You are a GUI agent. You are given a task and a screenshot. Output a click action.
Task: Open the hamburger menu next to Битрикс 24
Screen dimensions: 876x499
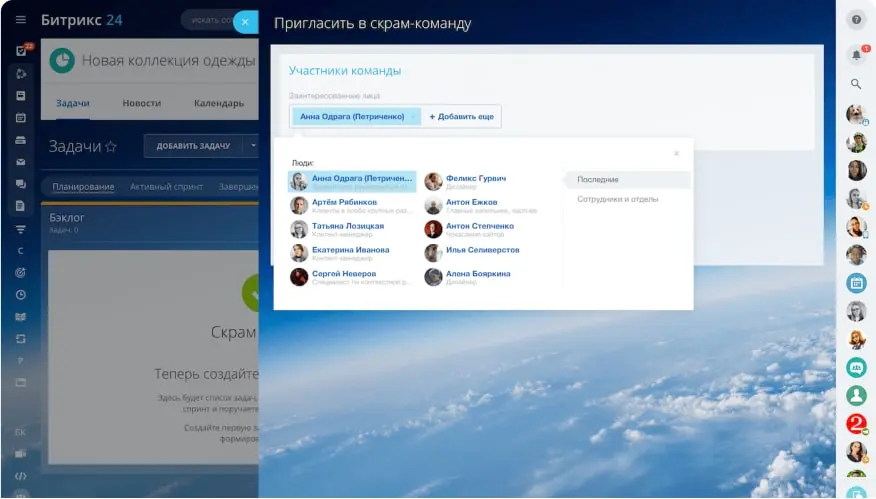coord(20,20)
